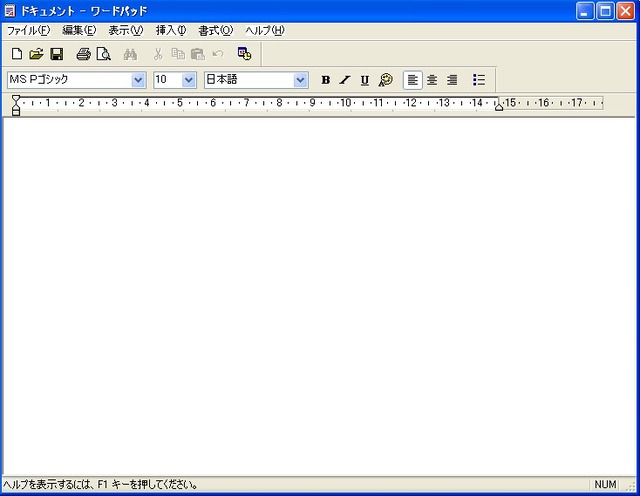Click the Paste clipboard icon
Screen dimensions: 640x496
[198, 53]
